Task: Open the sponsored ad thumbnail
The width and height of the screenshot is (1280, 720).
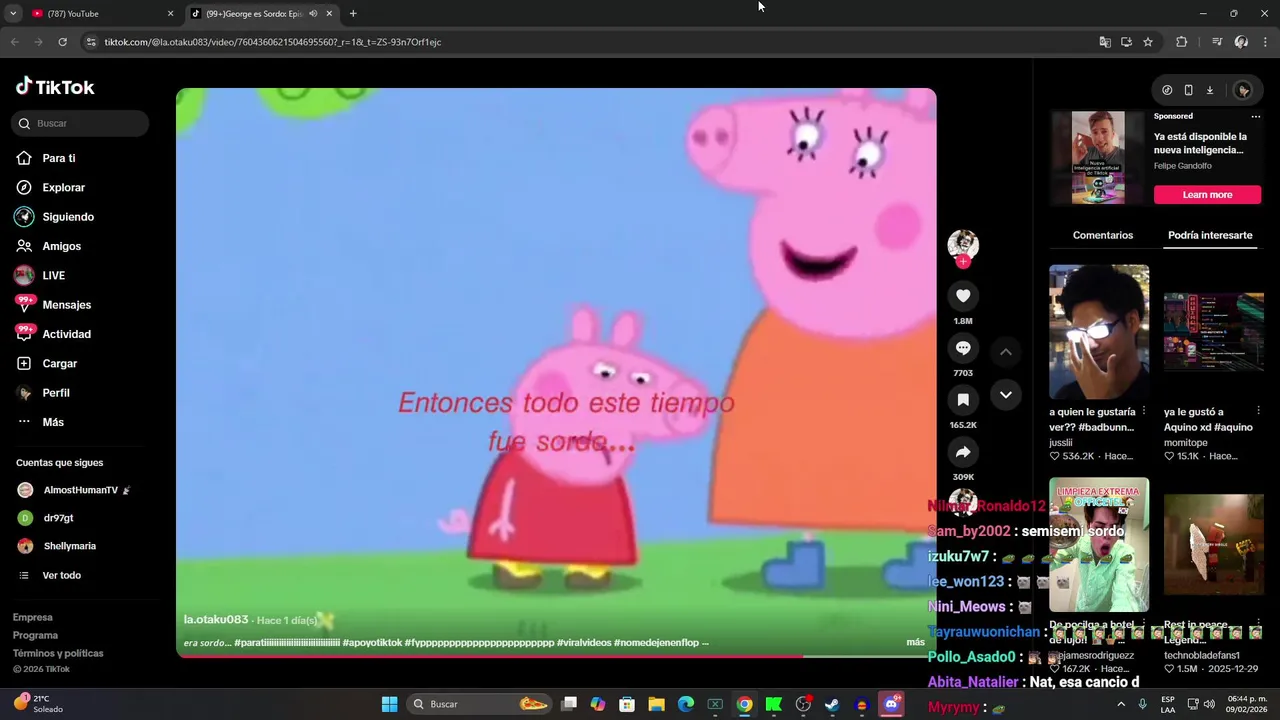Action: tap(1098, 157)
